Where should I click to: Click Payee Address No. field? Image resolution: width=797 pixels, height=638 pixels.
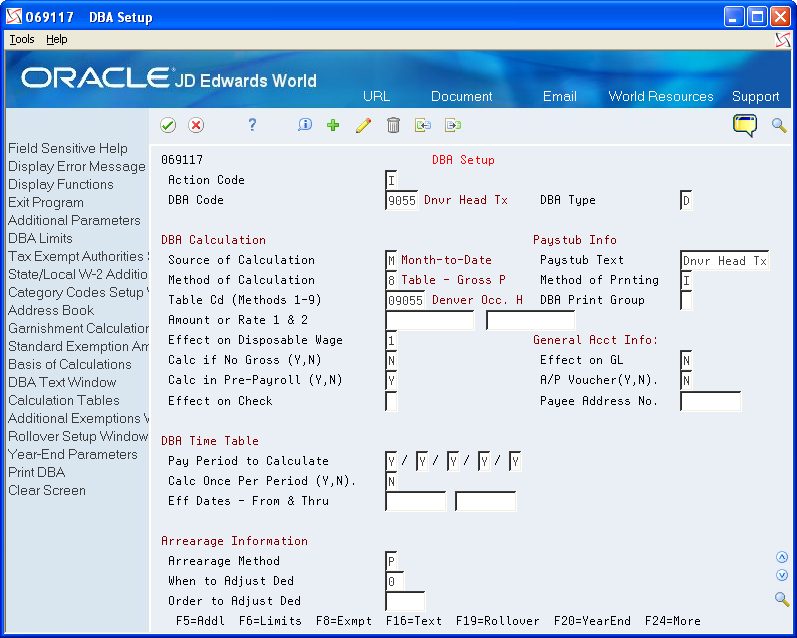(710, 401)
